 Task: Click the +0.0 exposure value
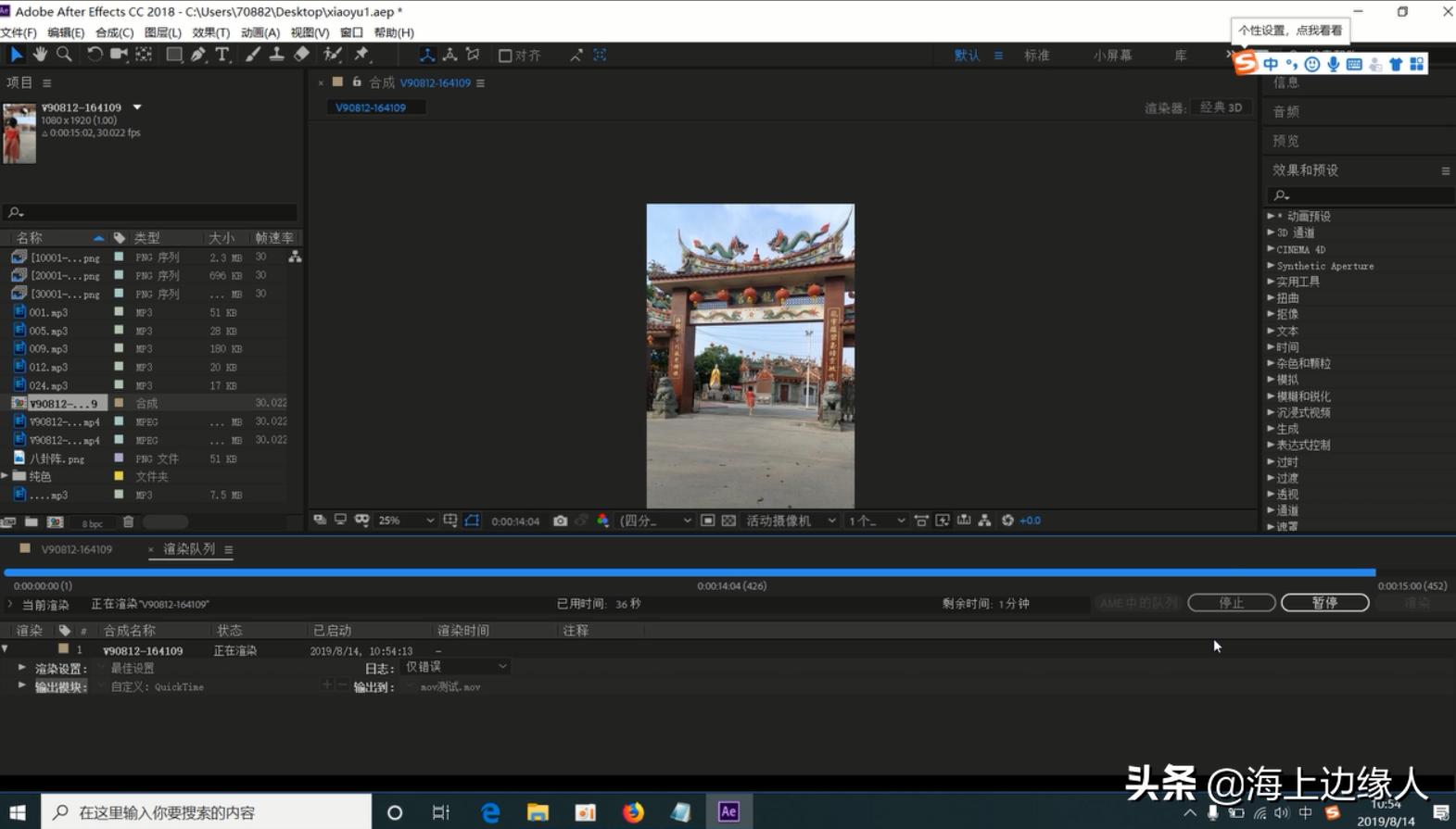click(x=1031, y=521)
